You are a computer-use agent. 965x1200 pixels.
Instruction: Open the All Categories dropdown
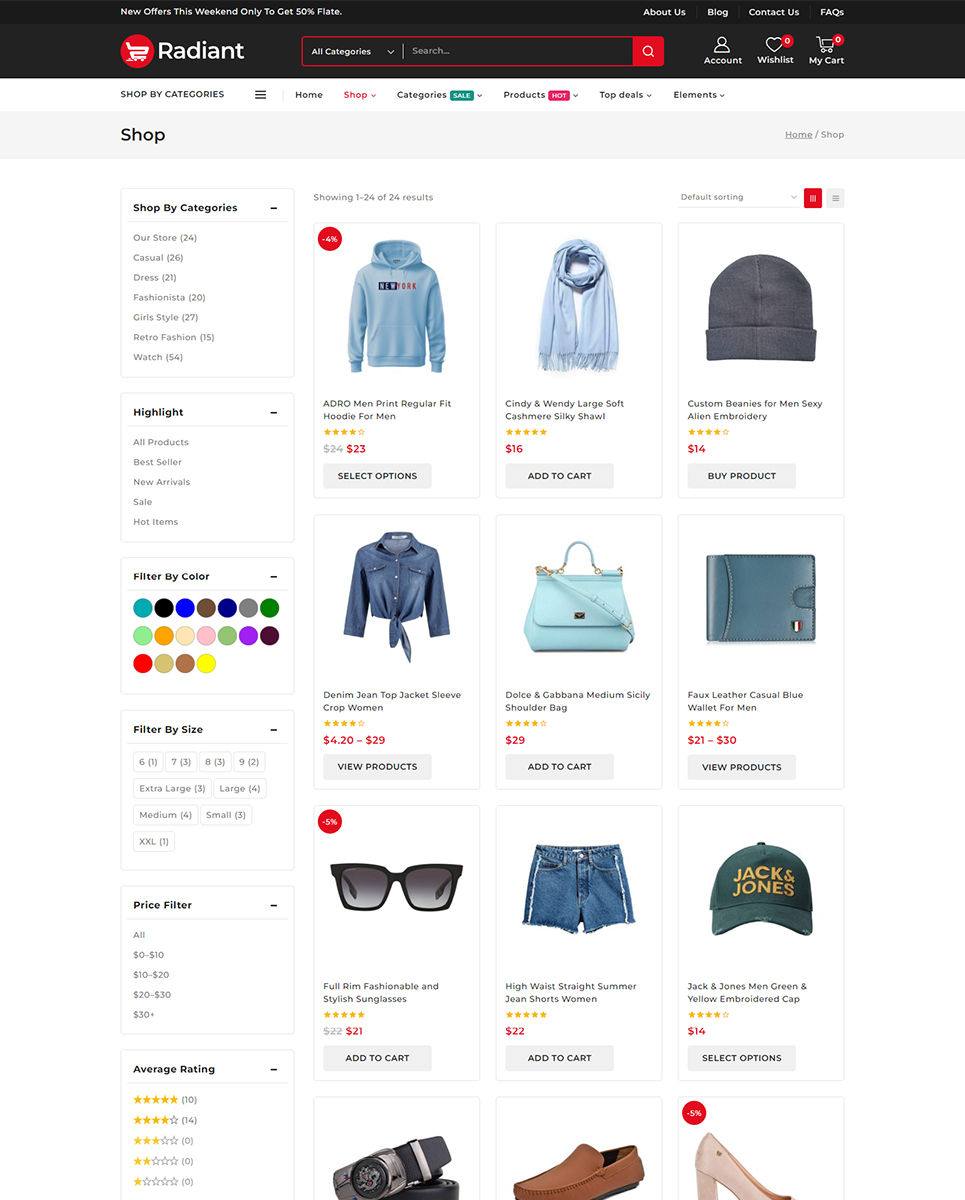click(x=352, y=51)
